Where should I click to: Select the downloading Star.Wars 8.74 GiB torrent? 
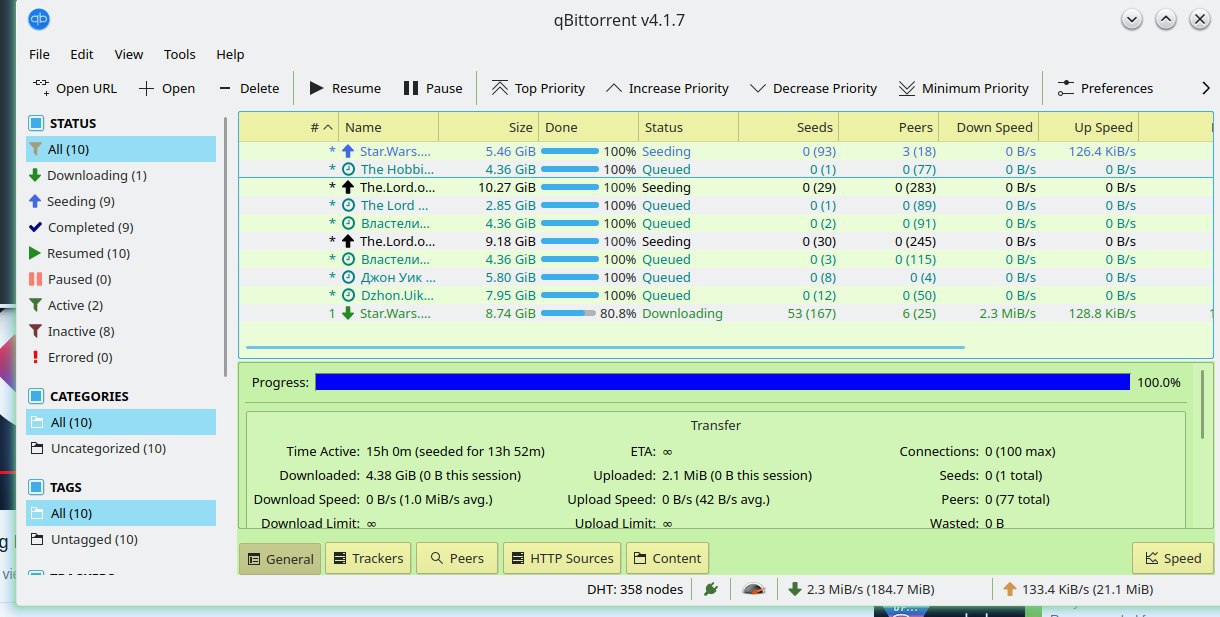[725, 313]
